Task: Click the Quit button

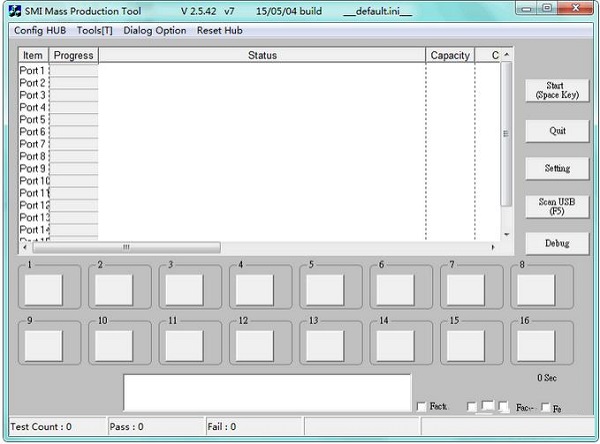Action: tap(557, 131)
